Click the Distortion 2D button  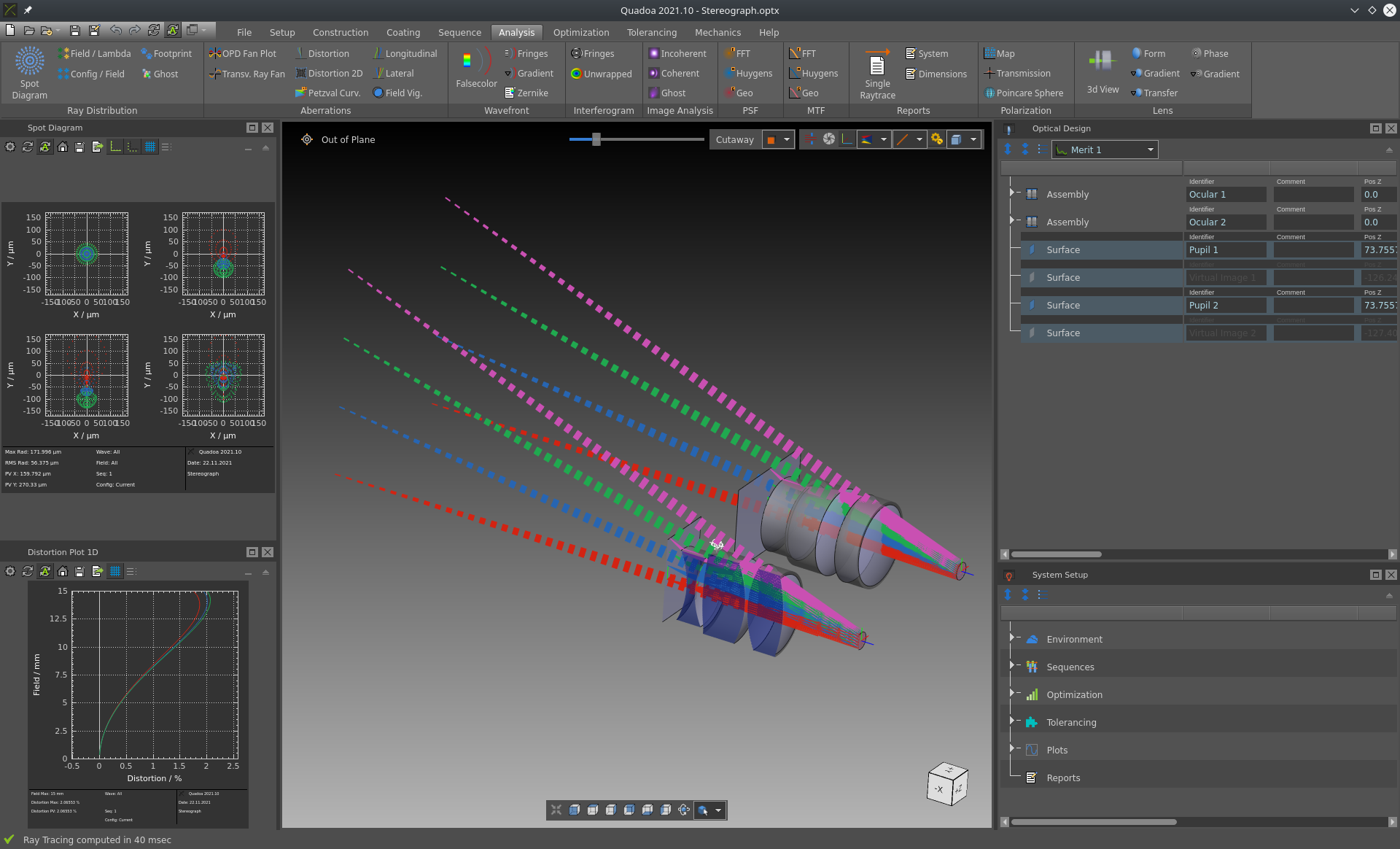click(329, 73)
